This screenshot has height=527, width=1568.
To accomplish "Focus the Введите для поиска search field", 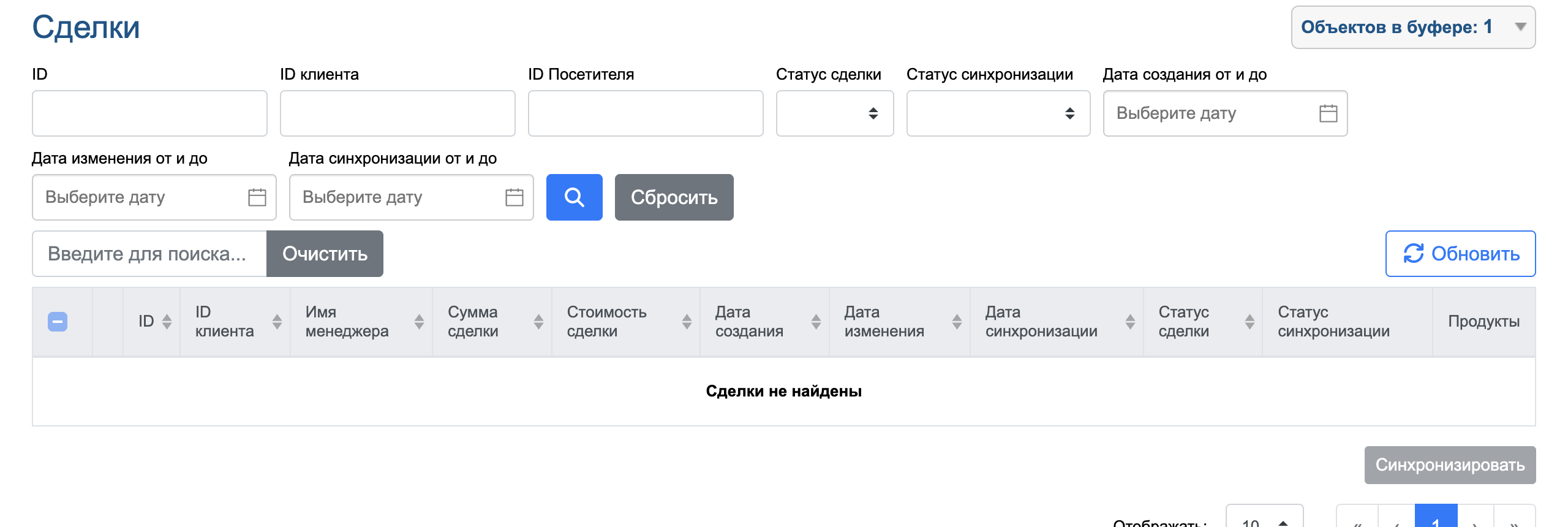I will (149, 254).
